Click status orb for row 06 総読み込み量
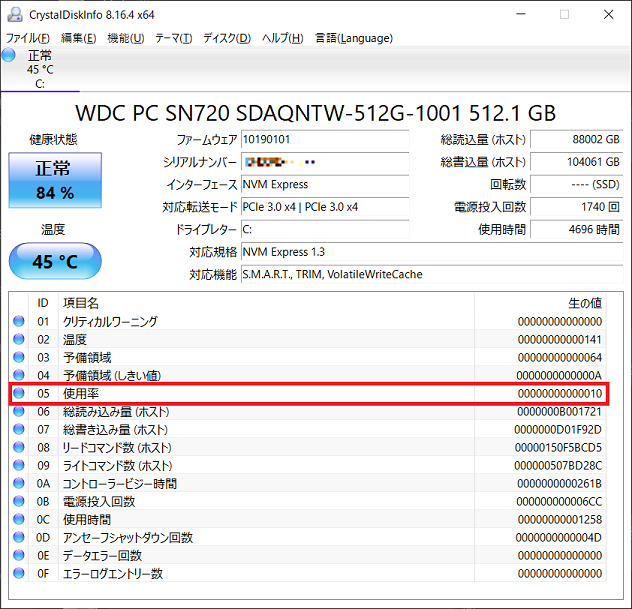Viewport: 632px width, 609px height. click(x=19, y=411)
